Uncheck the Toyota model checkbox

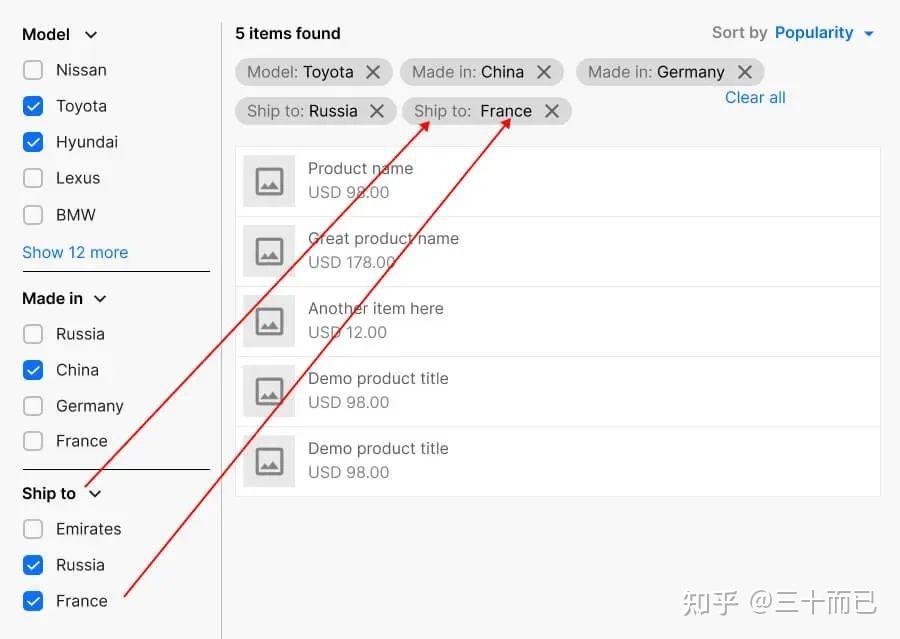(33, 106)
